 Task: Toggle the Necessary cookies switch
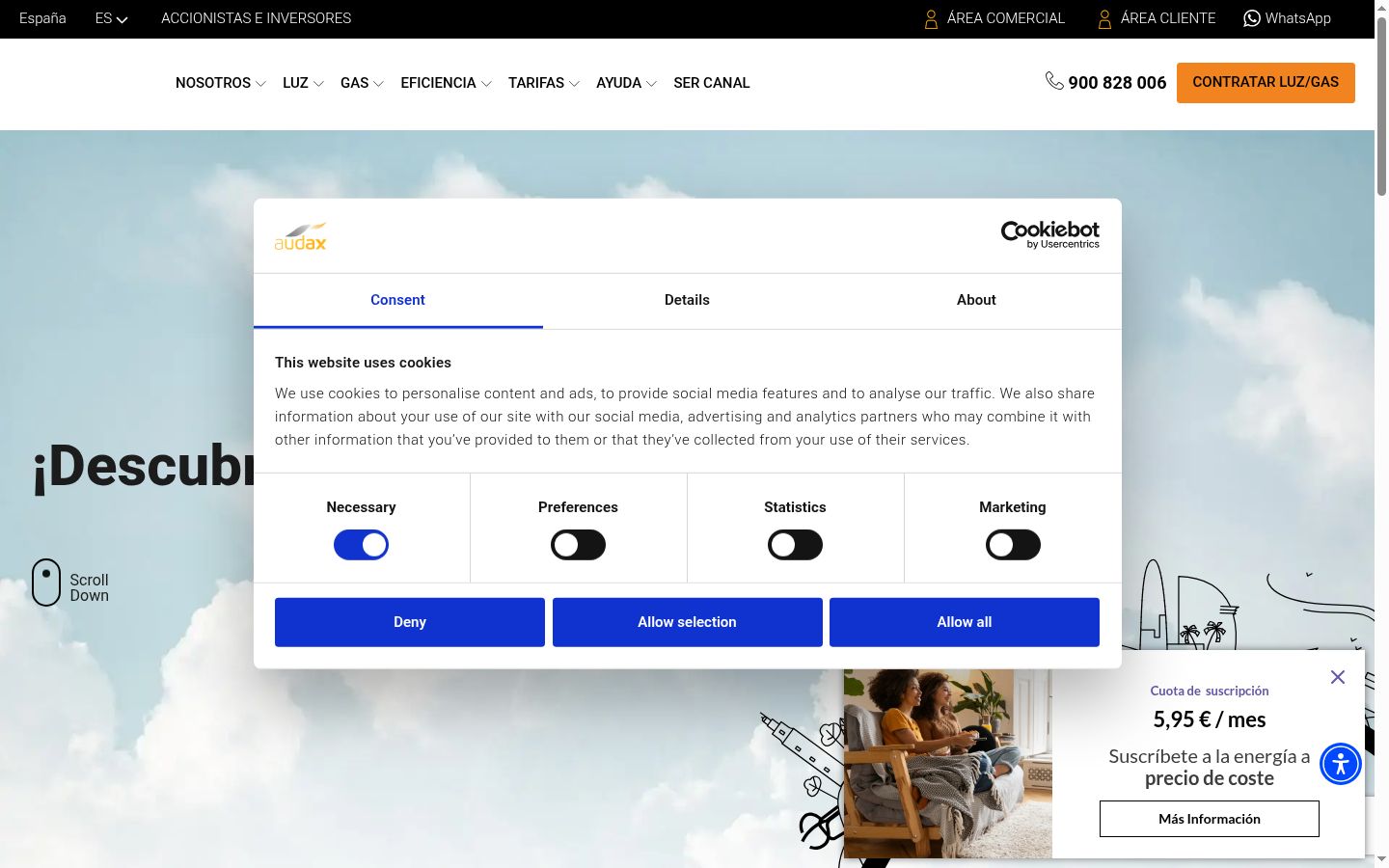pyautogui.click(x=361, y=545)
